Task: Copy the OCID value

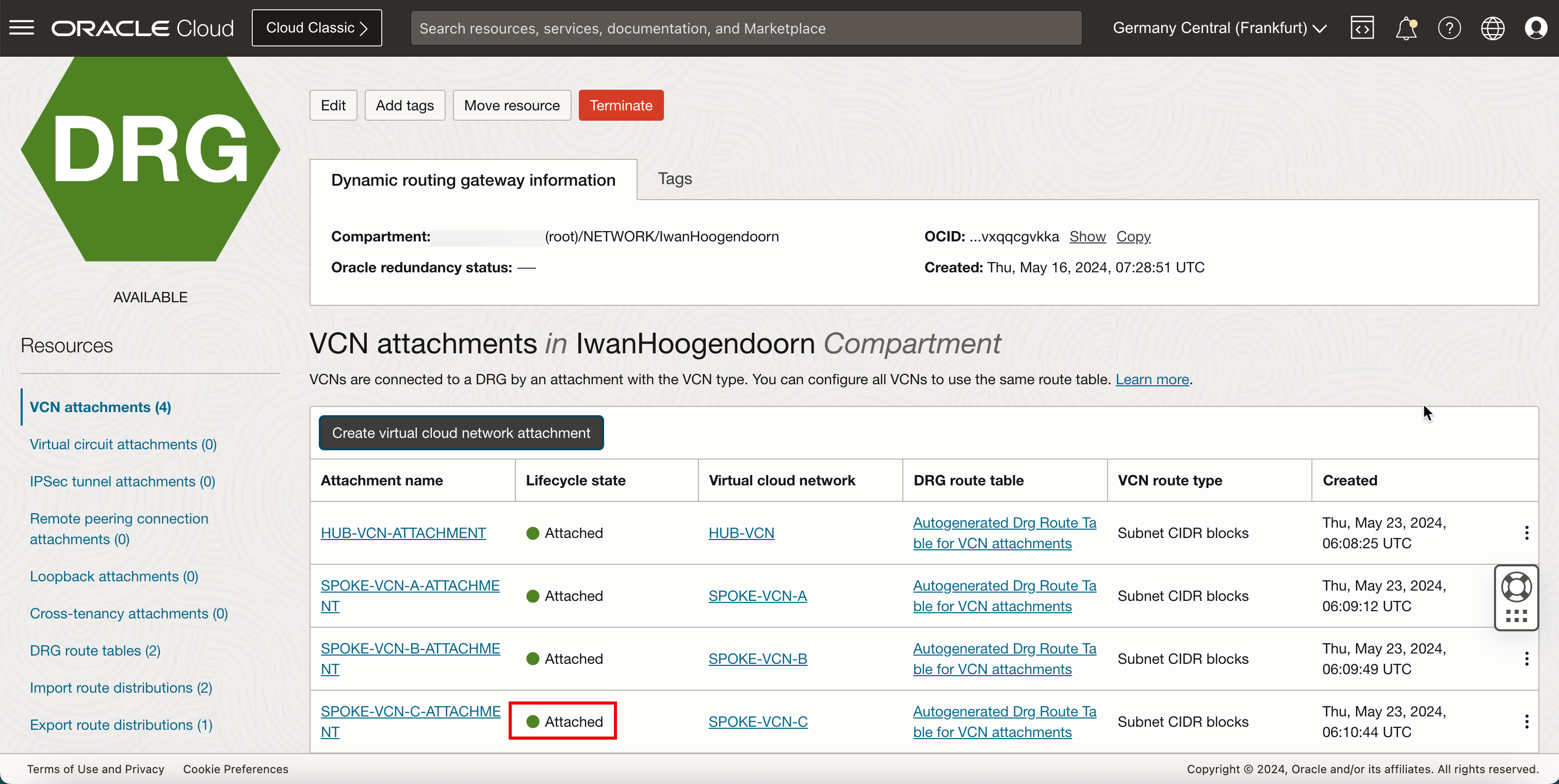Action: click(1133, 237)
